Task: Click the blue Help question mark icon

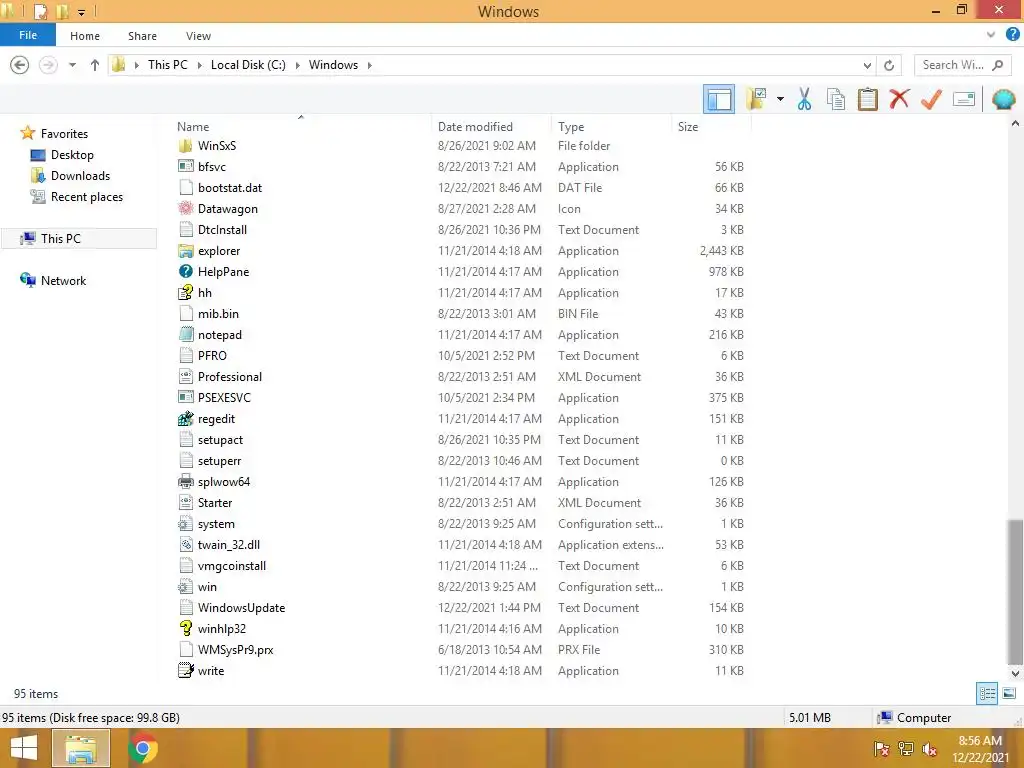Action: [1012, 35]
